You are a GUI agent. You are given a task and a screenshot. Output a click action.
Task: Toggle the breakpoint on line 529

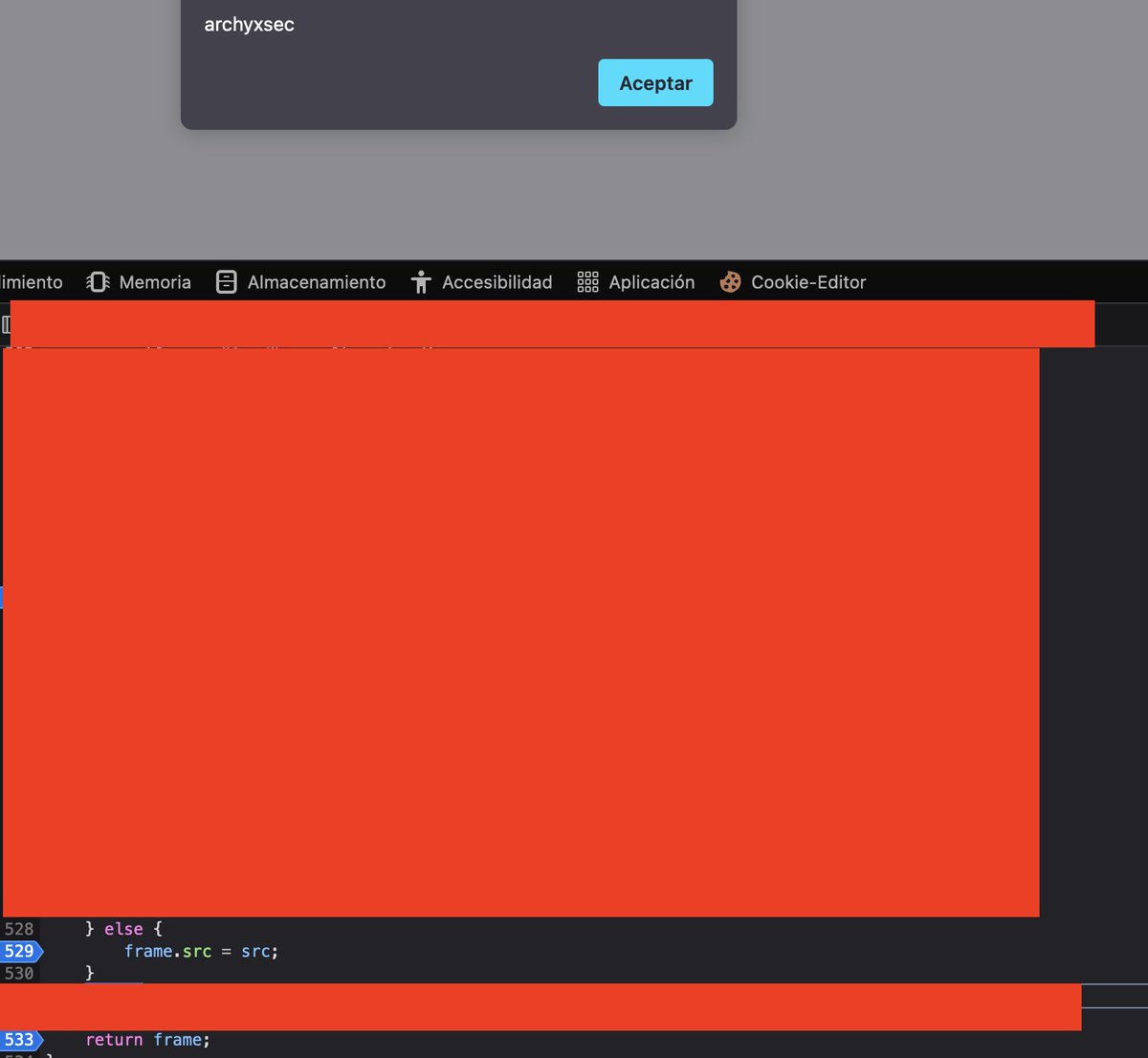pos(21,951)
